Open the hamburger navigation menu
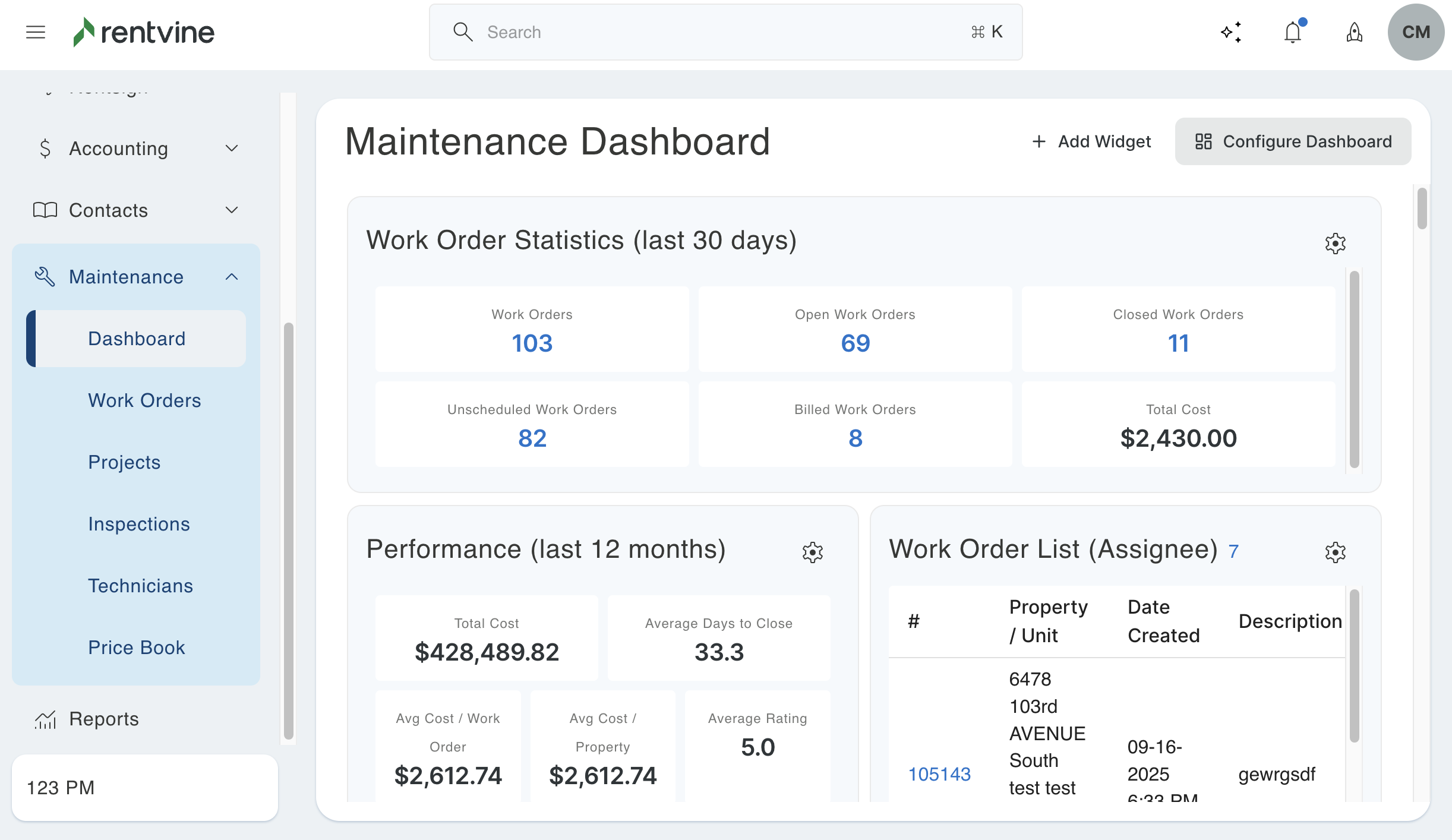This screenshot has width=1452, height=840. pos(36,32)
